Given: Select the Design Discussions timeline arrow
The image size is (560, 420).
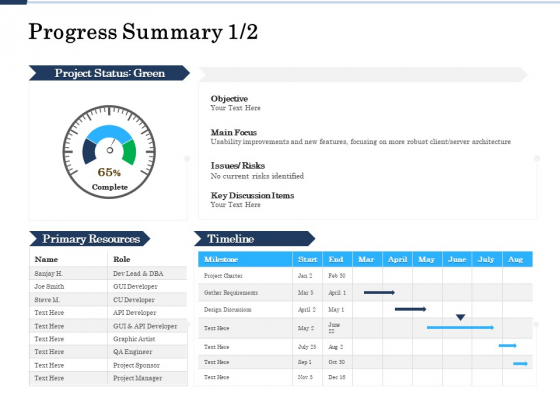Looking at the screenshot, I should (x=410, y=309).
